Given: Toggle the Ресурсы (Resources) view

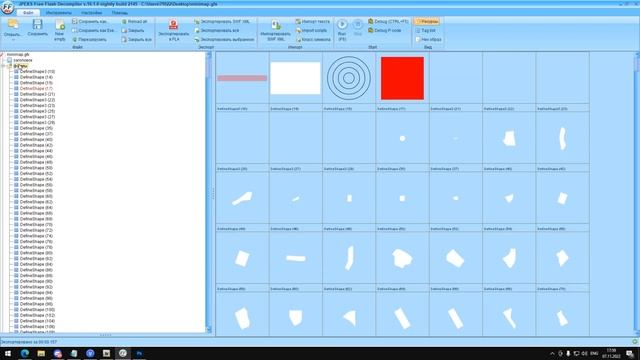Looking at the screenshot, I should point(427,21).
